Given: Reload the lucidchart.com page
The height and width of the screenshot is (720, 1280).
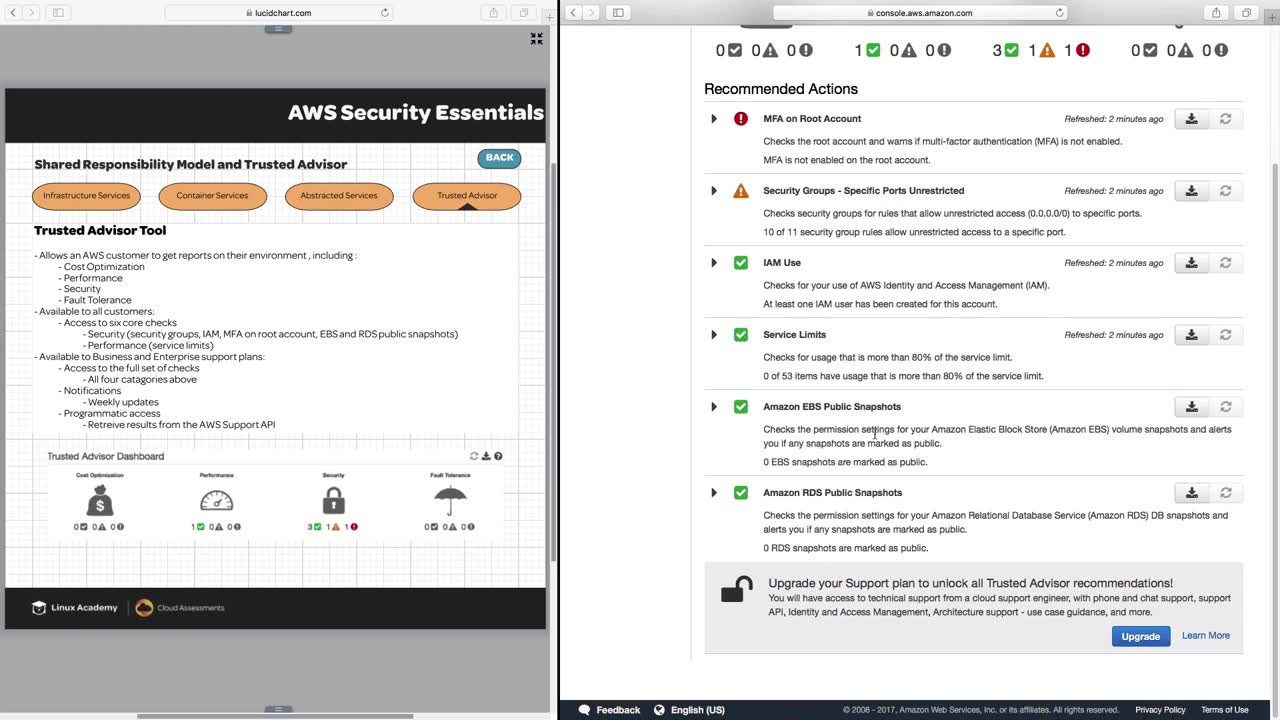Looking at the screenshot, I should tap(385, 13).
